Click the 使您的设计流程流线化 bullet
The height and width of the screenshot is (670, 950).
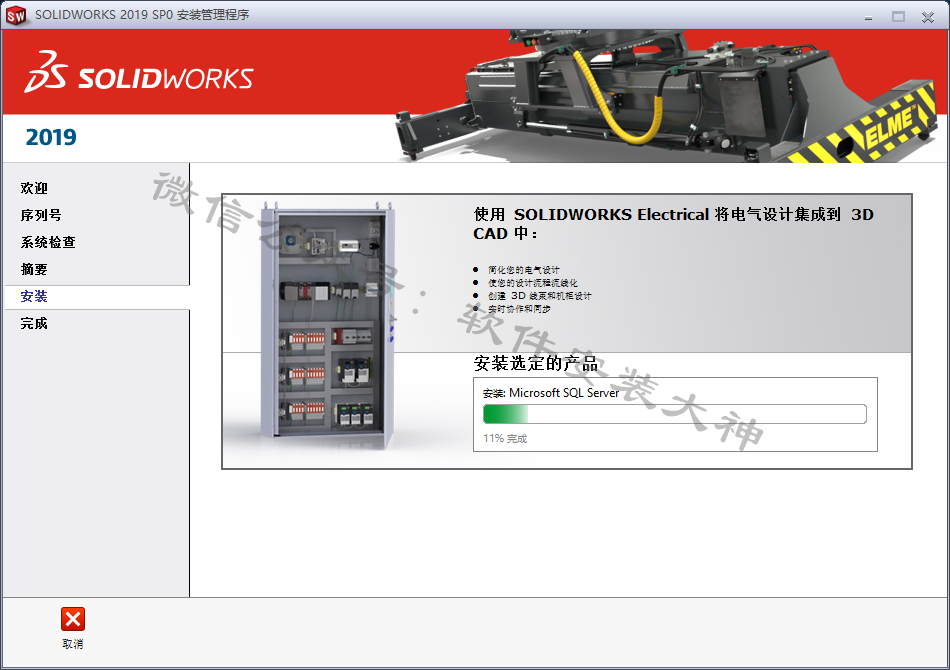(533, 283)
